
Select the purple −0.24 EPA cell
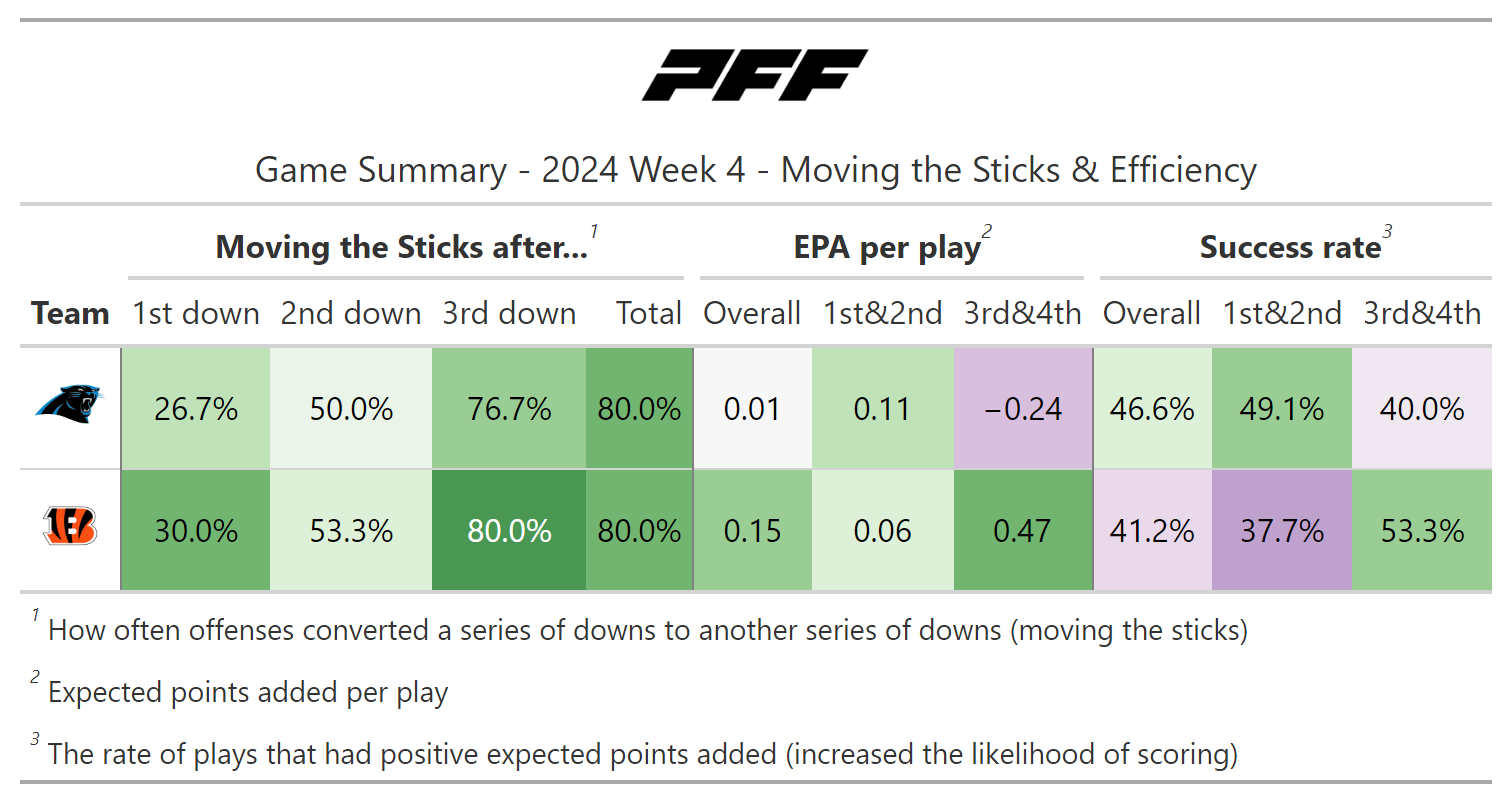point(1023,408)
